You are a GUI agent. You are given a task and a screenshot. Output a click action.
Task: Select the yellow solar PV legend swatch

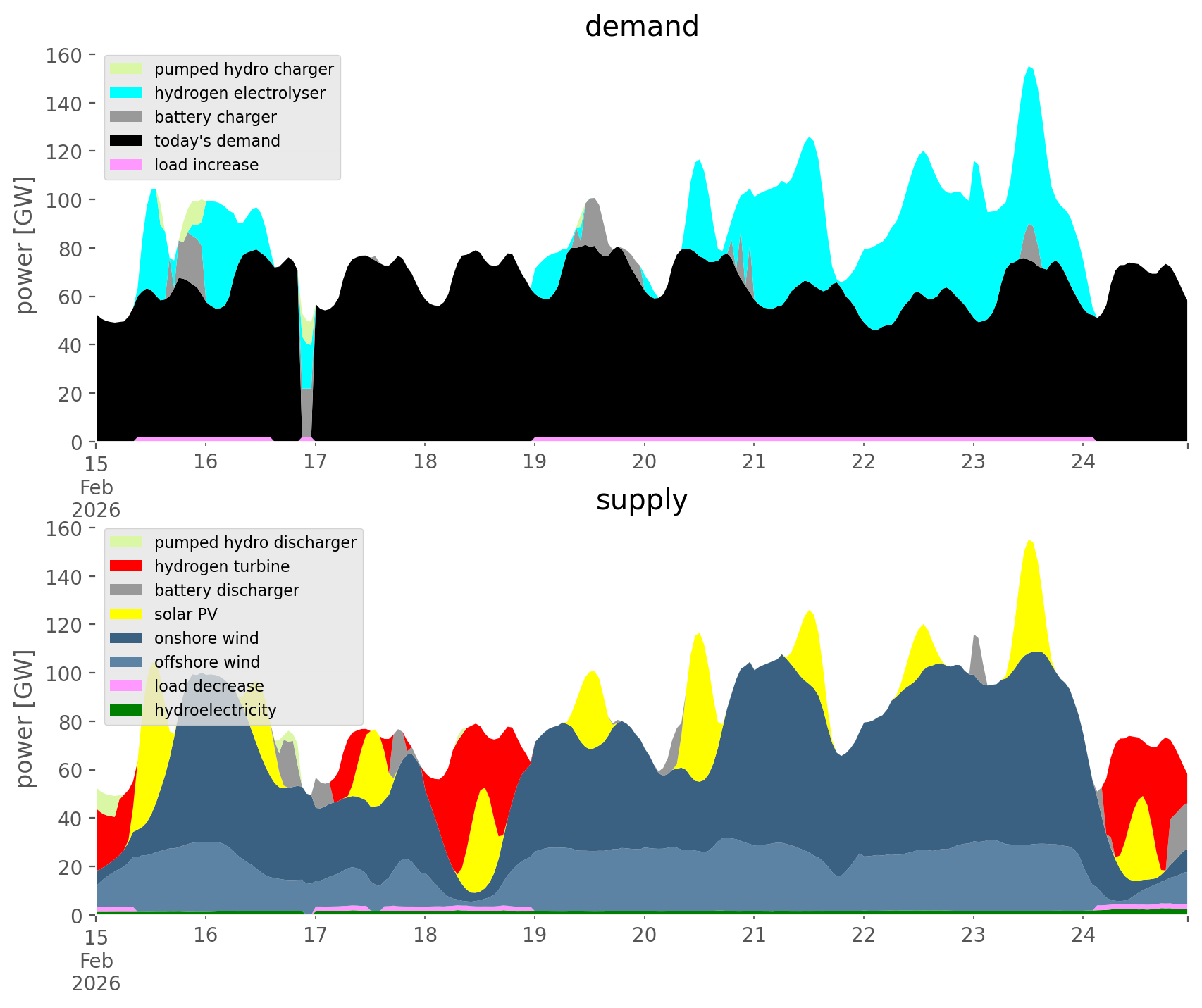pos(126,614)
